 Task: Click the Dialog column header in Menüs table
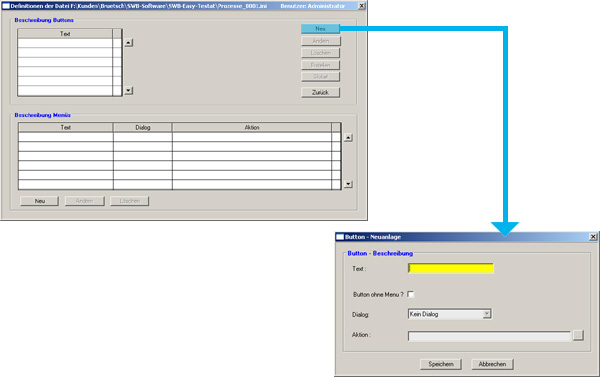[143, 127]
